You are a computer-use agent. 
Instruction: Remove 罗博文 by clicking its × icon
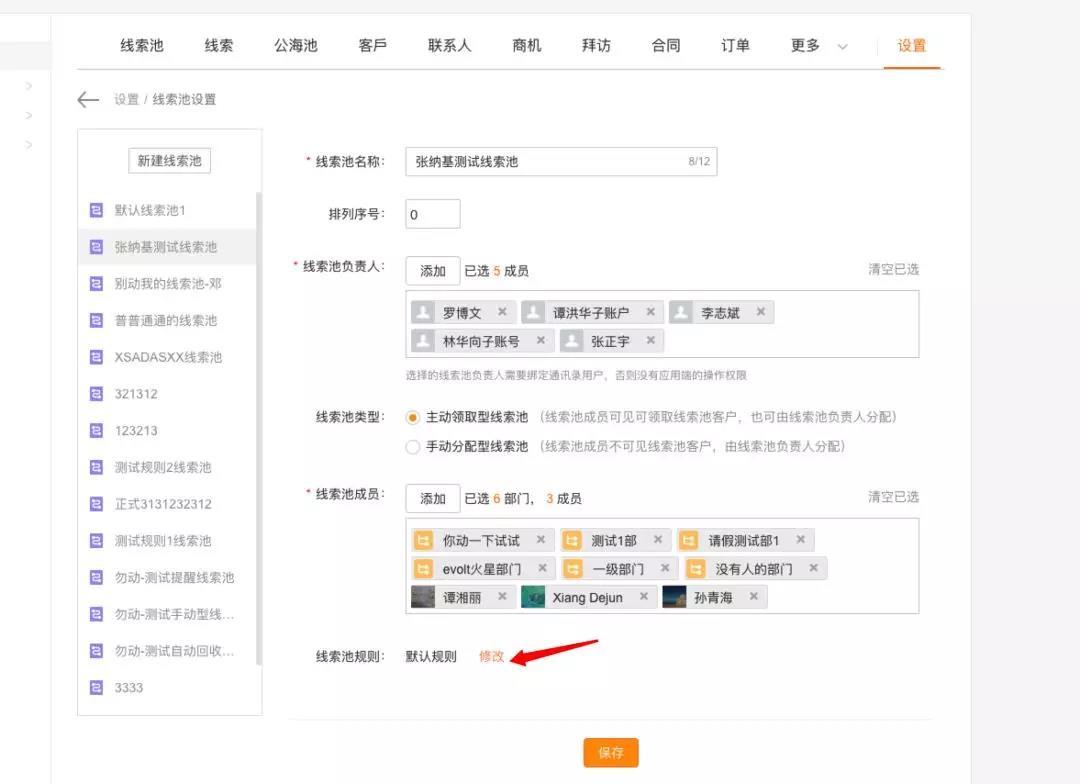coord(503,312)
